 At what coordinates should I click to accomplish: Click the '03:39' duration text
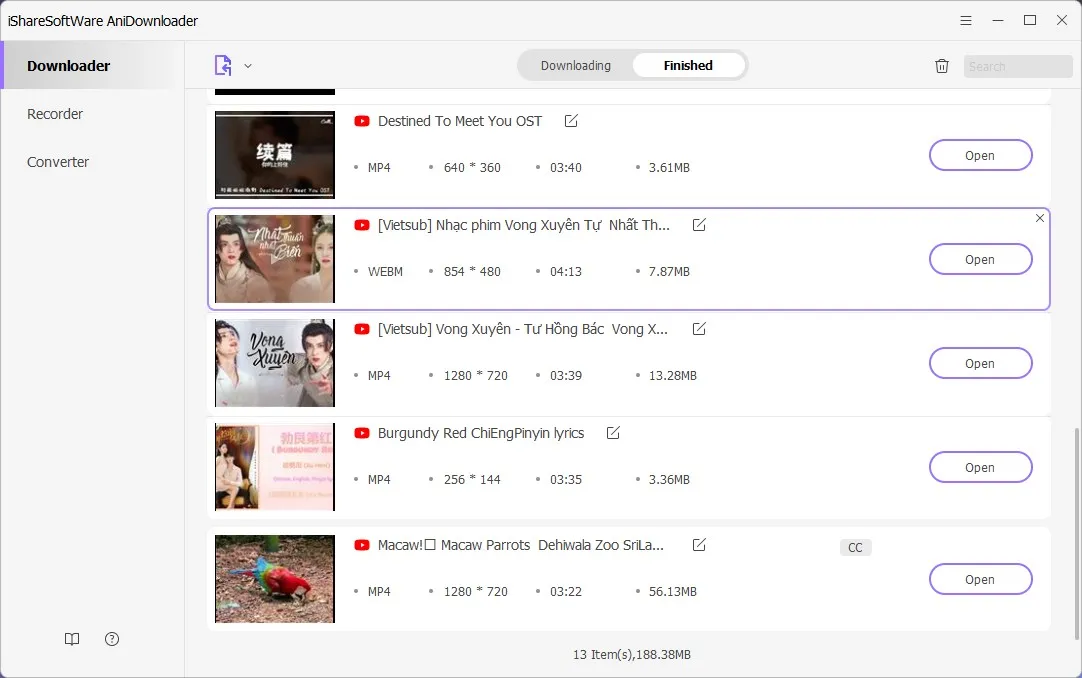[x=566, y=376]
